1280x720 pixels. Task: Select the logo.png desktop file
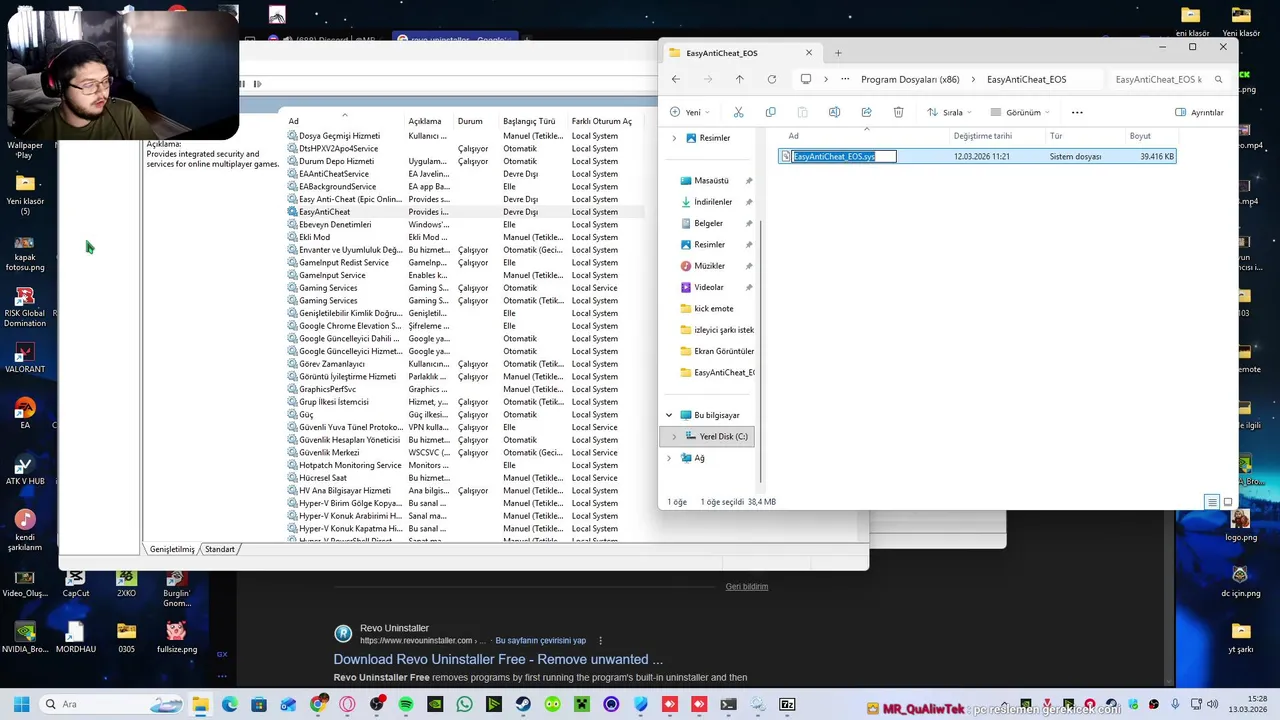[x=1241, y=524]
